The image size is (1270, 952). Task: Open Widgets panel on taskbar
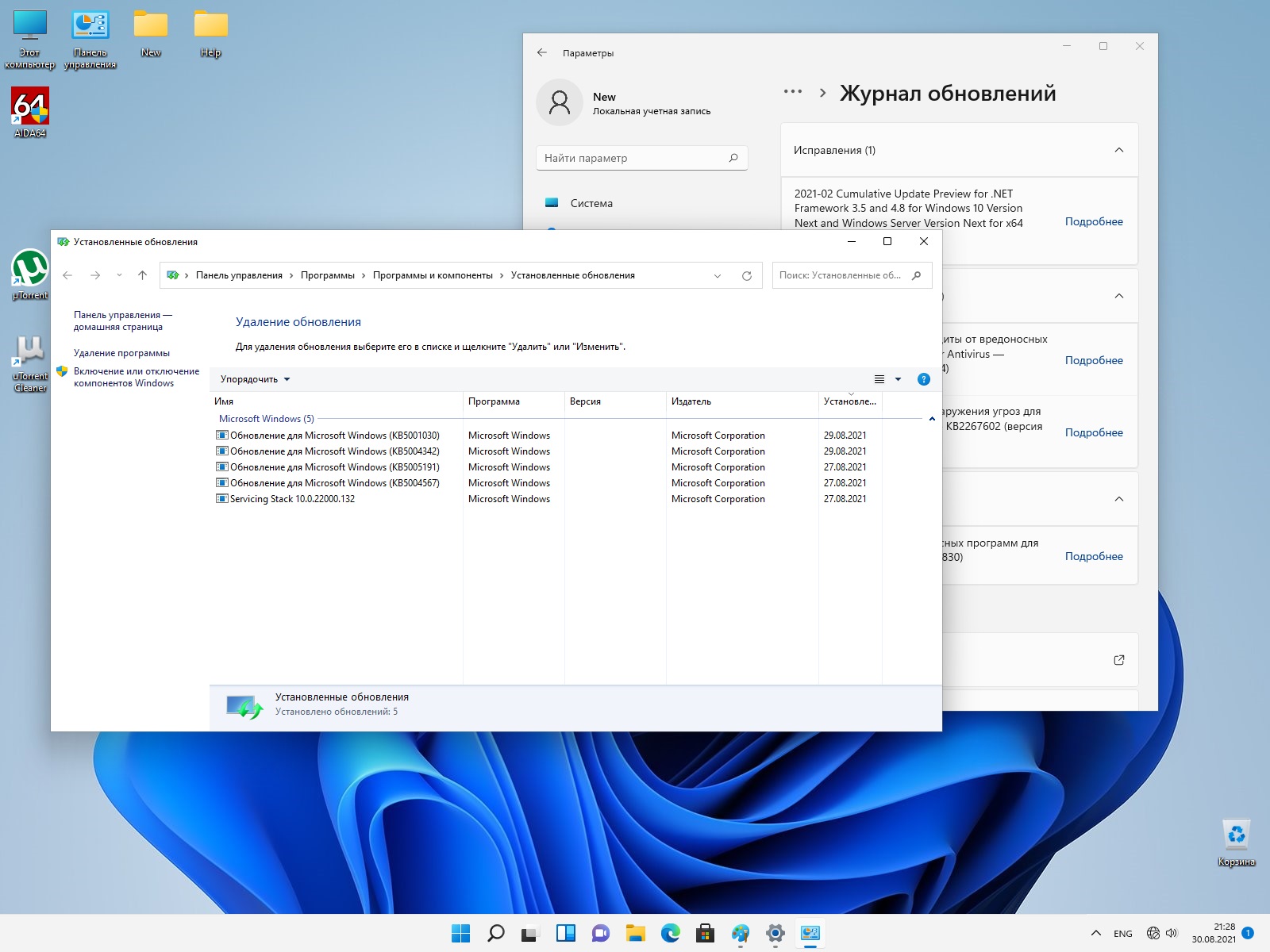[x=566, y=934]
